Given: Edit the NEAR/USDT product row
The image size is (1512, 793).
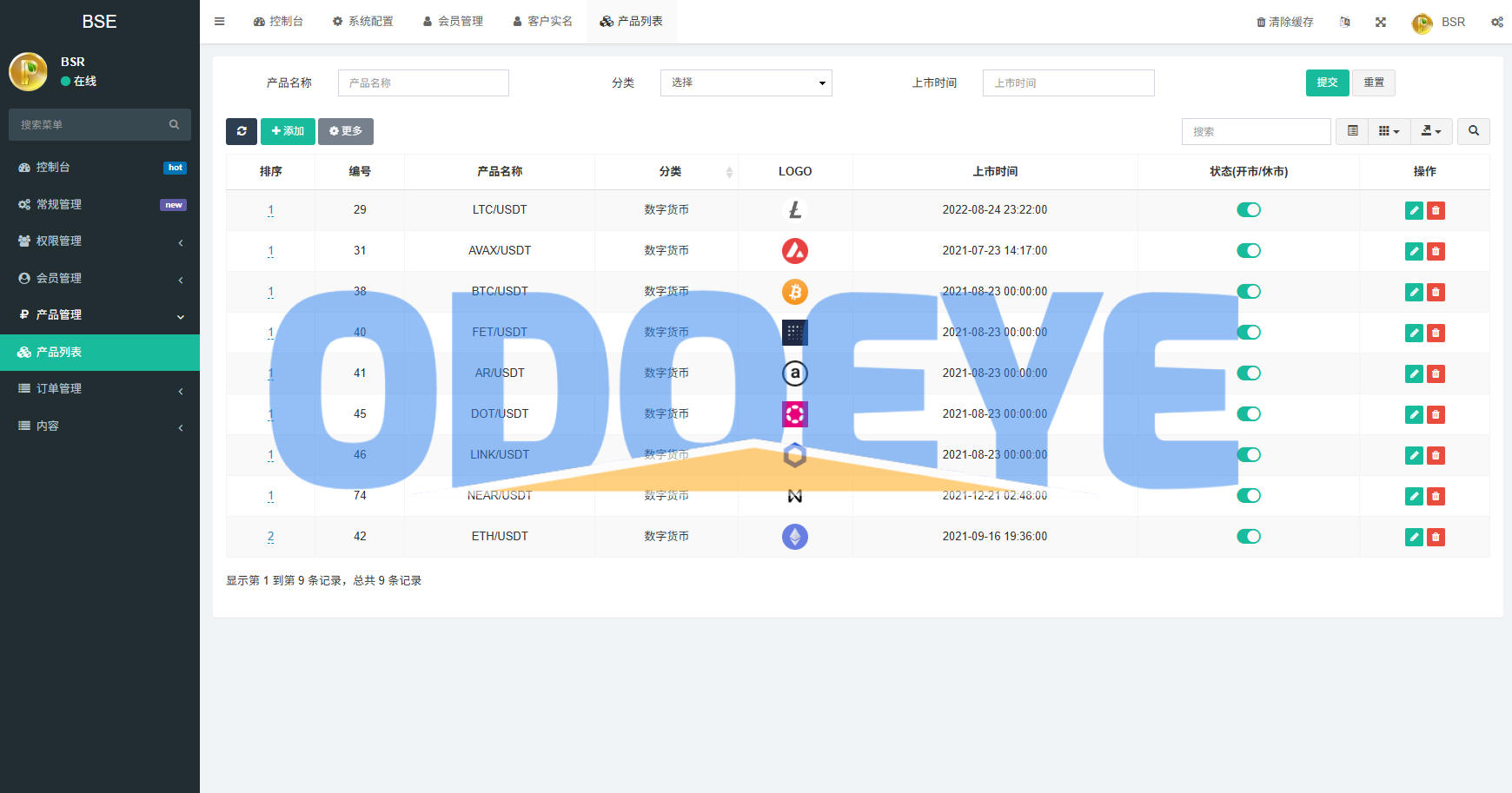Looking at the screenshot, I should tap(1414, 496).
